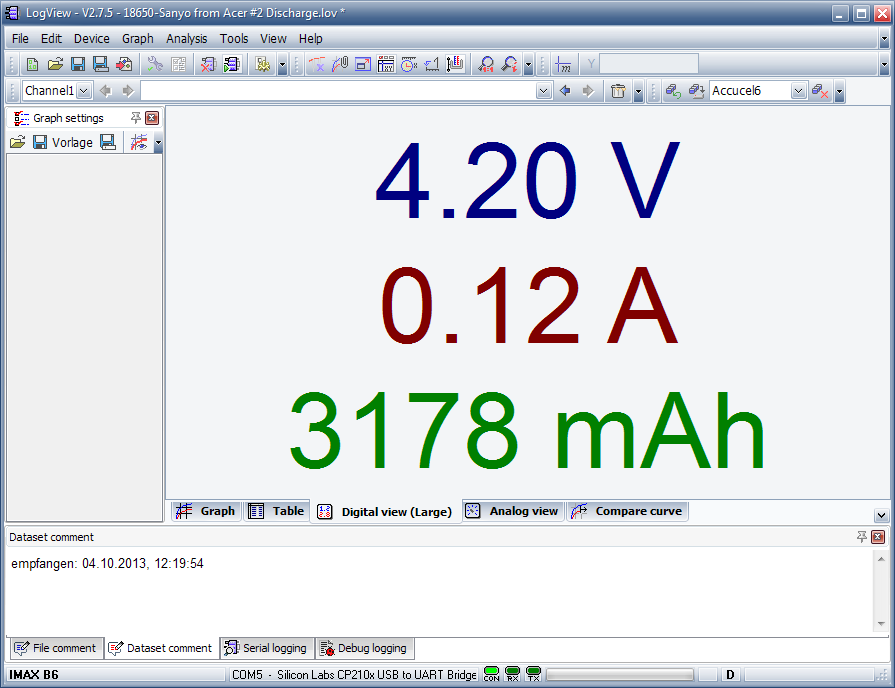Click the curve delete icon in toolbar
Screen dimensions: 895x688
point(317,65)
